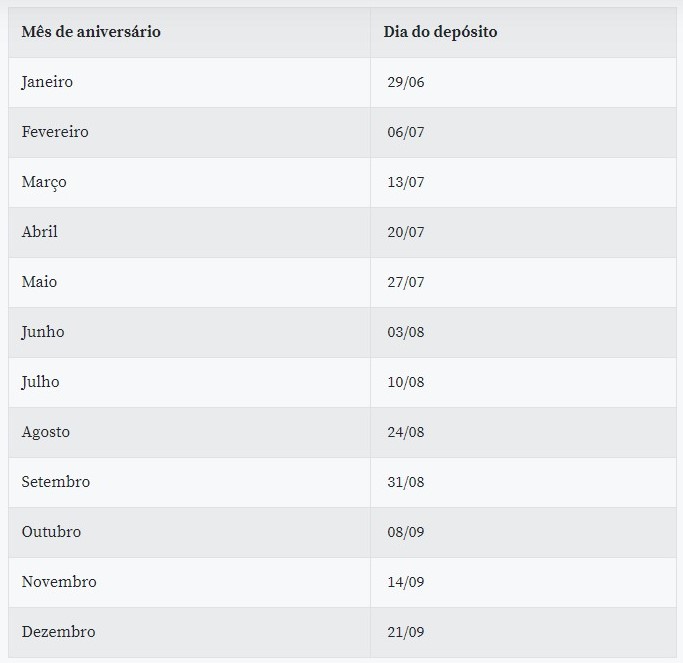Screen dimensions: 683x663
Task: Click the Agosto month cell
Action: (46, 432)
